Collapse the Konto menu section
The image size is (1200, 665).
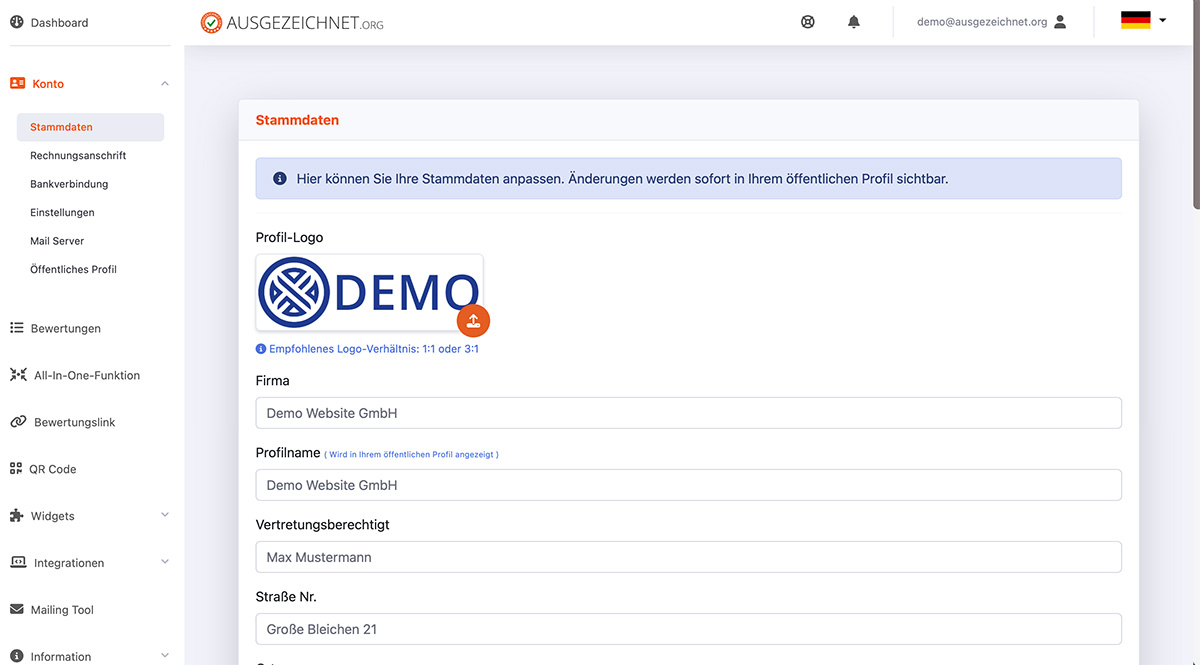(x=165, y=84)
